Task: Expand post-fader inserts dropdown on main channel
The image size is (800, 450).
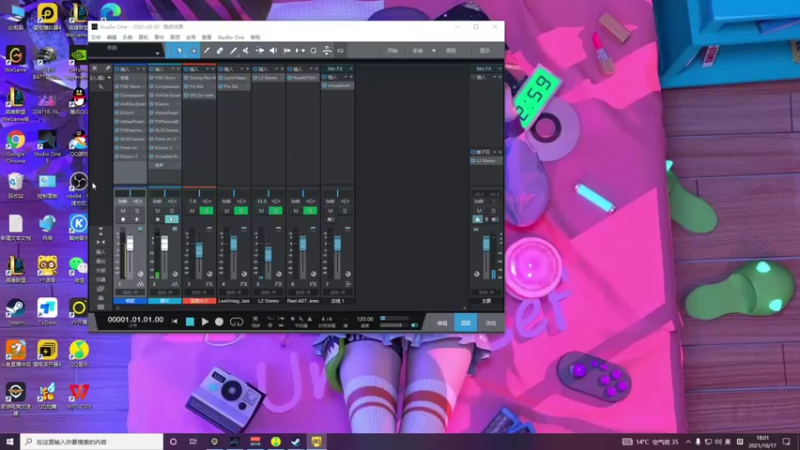Action: tap(494, 152)
